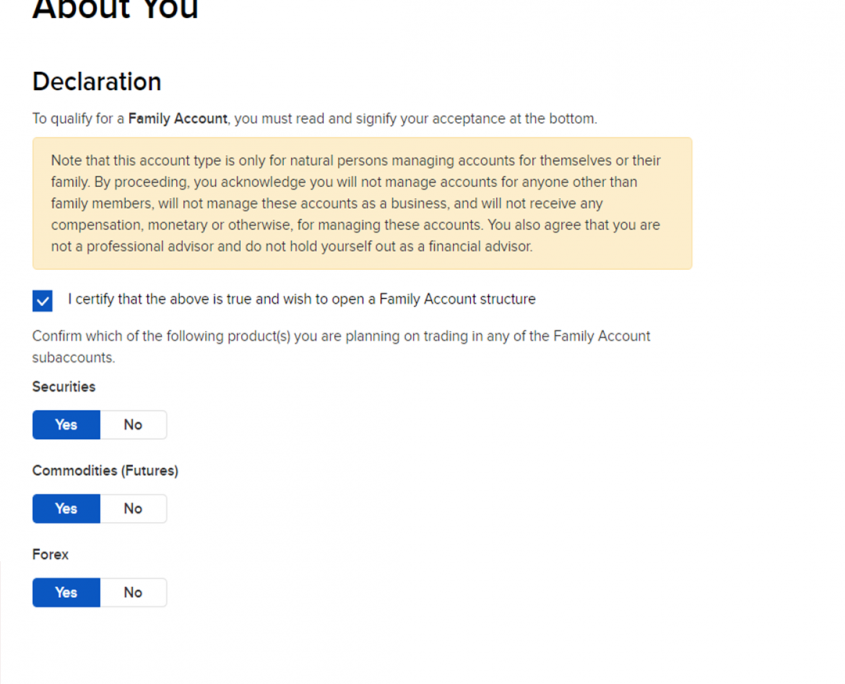The height and width of the screenshot is (684, 845).
Task: Click the Declaration heading
Action: pos(96,82)
